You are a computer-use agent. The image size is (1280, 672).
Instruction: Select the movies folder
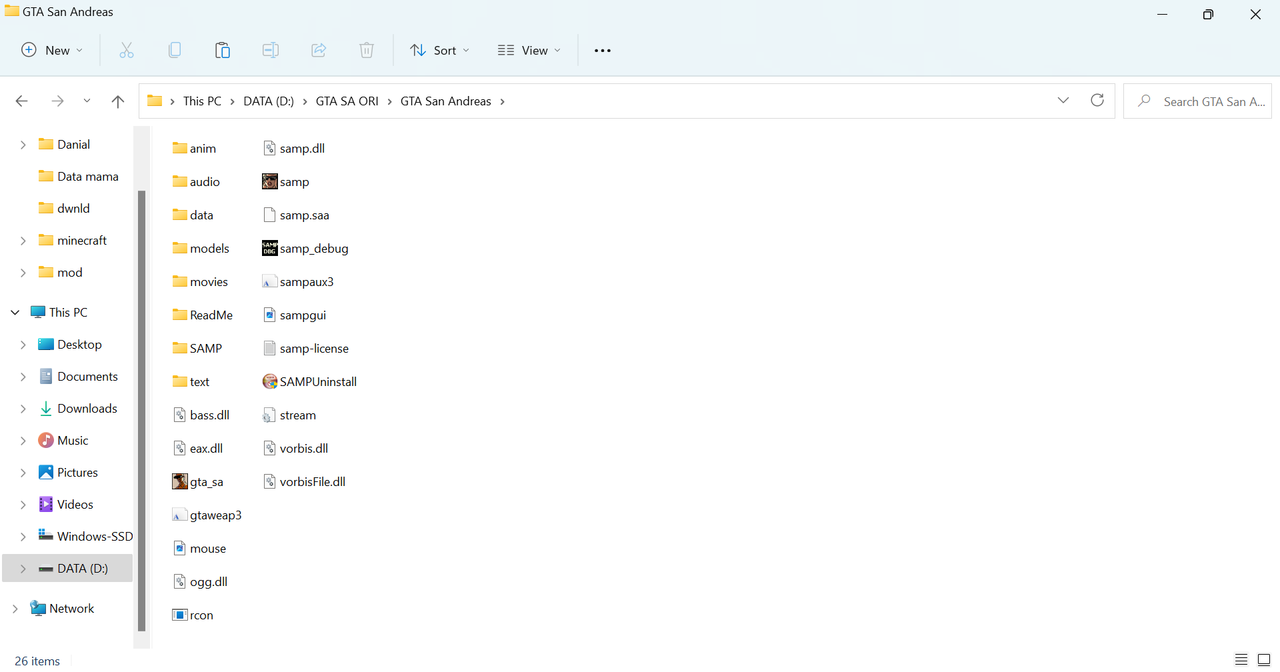200,282
